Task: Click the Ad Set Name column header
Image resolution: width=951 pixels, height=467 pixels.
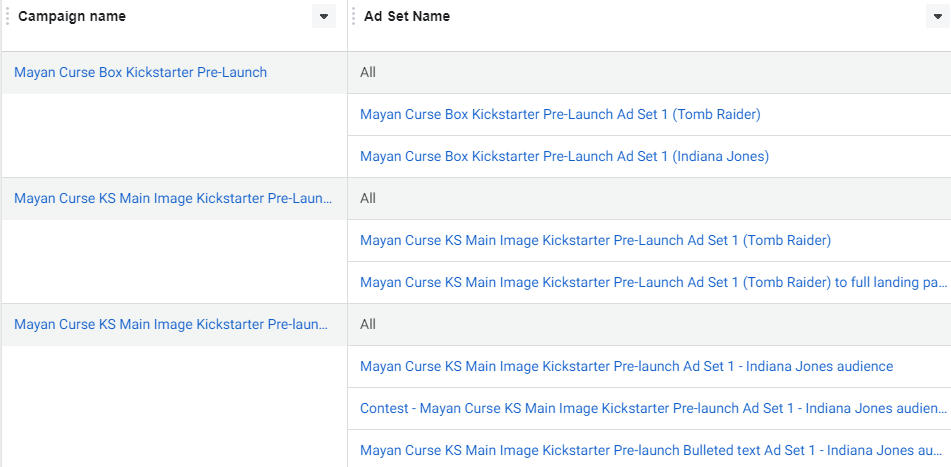Action: 407,16
